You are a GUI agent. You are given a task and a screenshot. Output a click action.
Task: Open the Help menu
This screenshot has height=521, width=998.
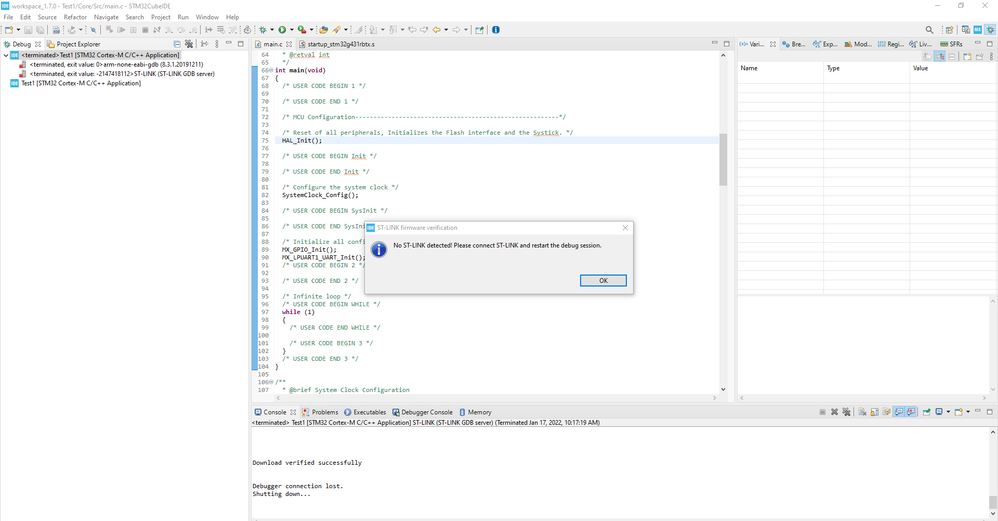(232, 17)
